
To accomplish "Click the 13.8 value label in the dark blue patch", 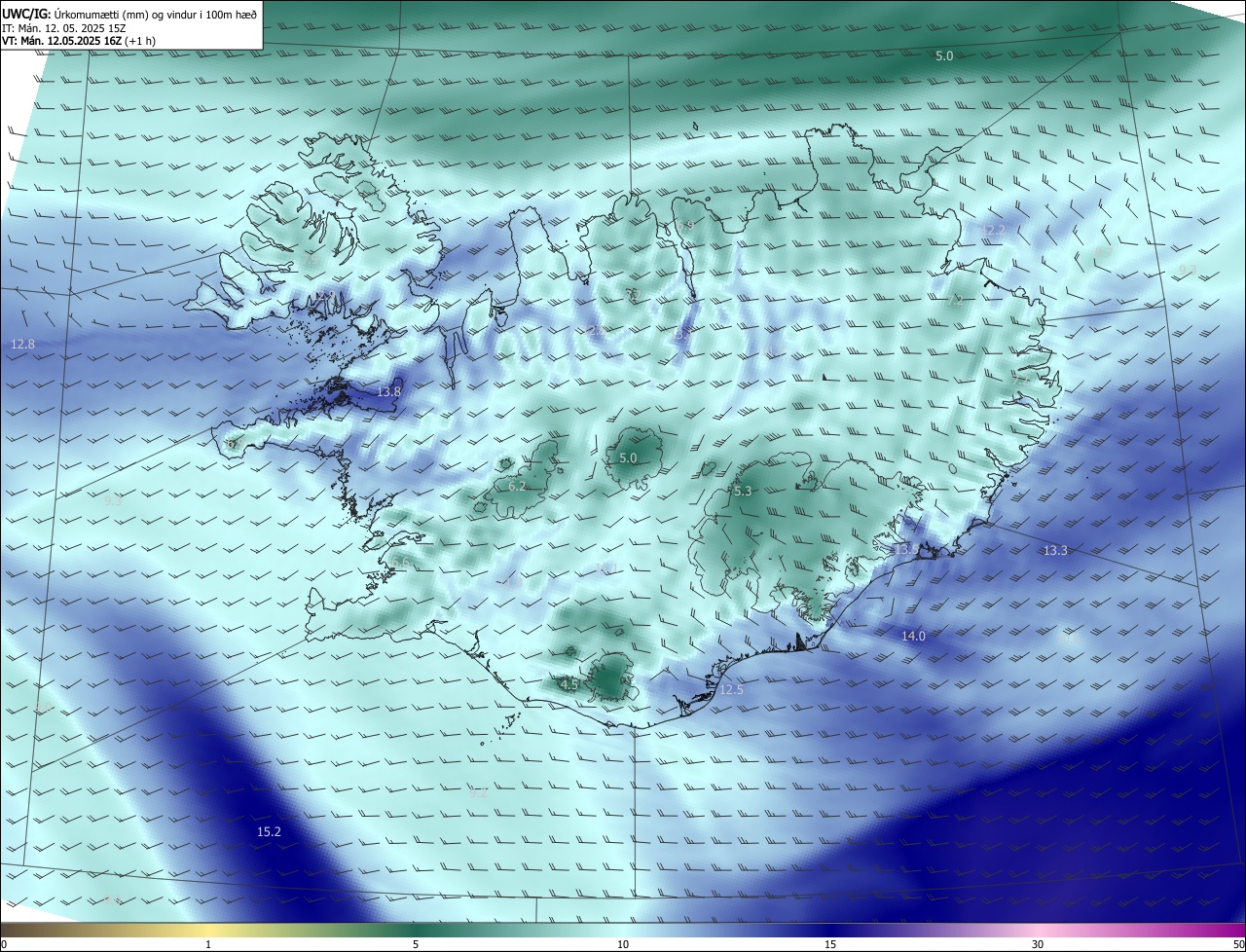I will (389, 391).
